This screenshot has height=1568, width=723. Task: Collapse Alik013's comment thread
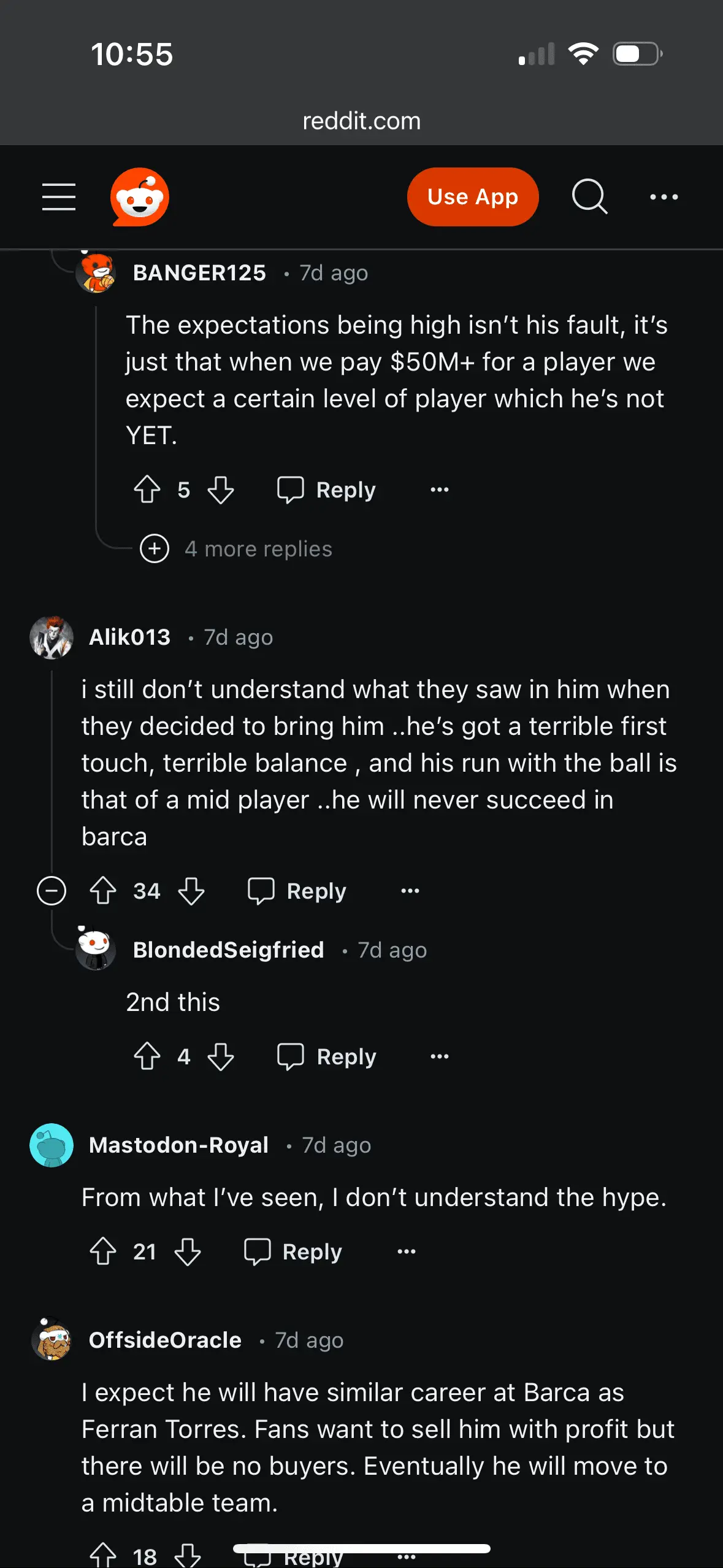coord(52,891)
